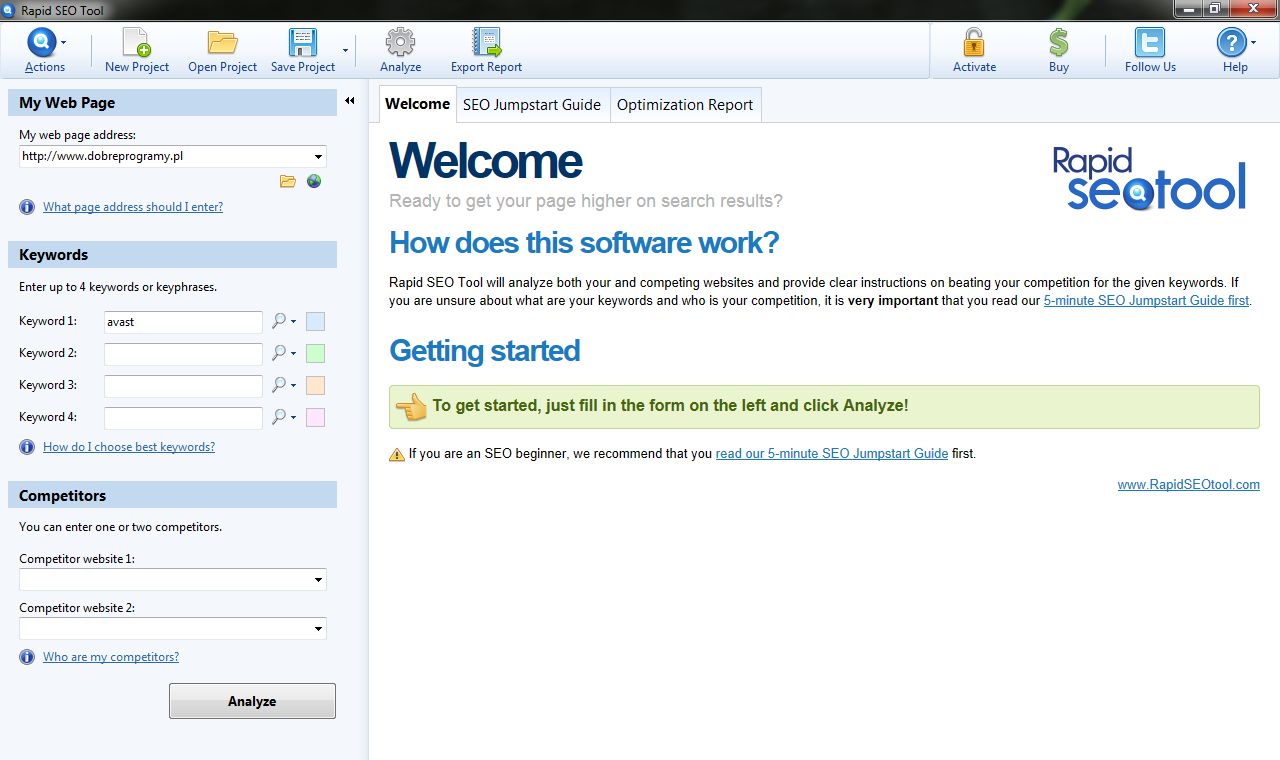Collapse the left sidebar panel arrows
1280x760 pixels.
350,101
